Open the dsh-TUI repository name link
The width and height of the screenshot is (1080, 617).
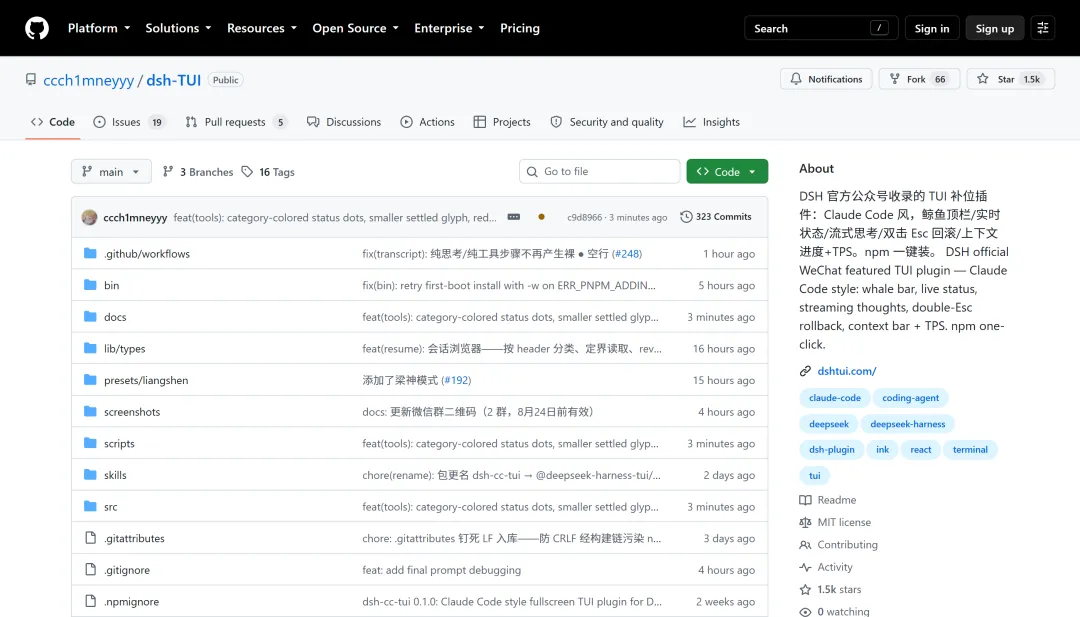(174, 80)
